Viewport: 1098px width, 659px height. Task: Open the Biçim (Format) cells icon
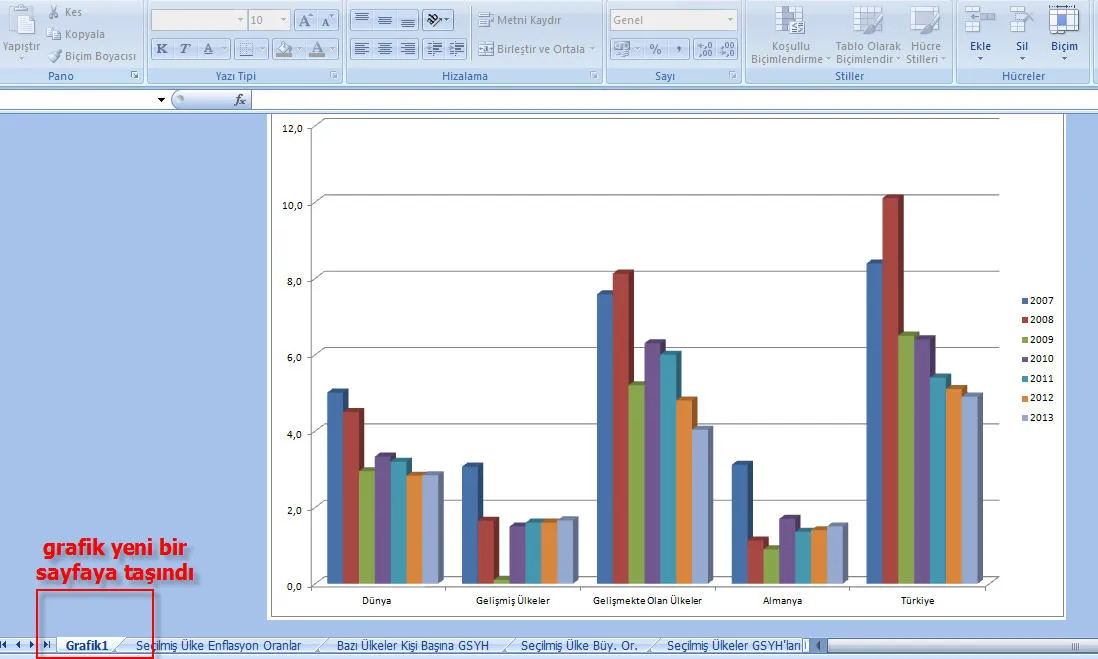(1064, 20)
